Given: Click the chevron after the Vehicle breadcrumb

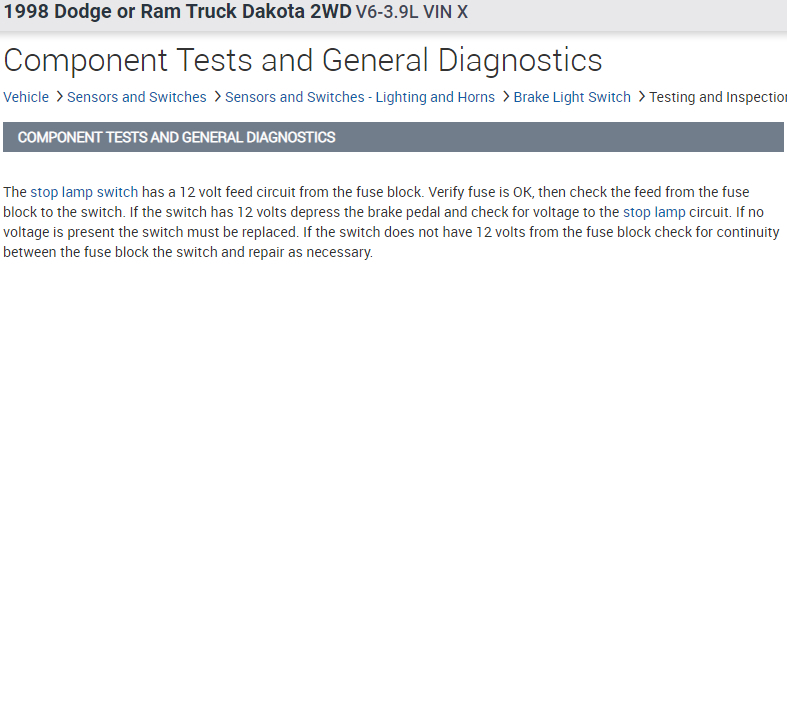Looking at the screenshot, I should click(x=59, y=97).
